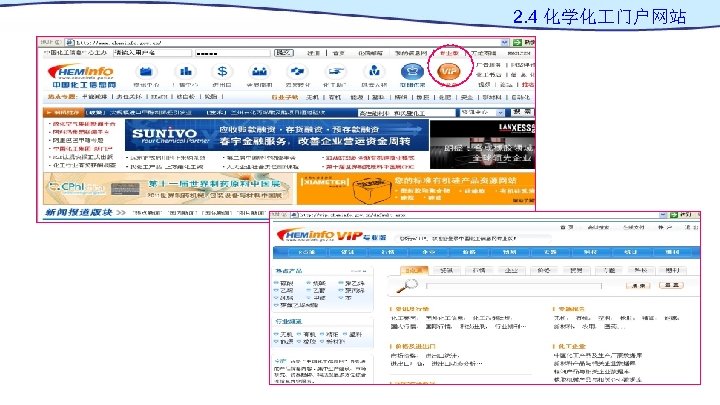Switch to 企业 tab in VIP search panel
The image size is (720, 405).
[x=511, y=270]
